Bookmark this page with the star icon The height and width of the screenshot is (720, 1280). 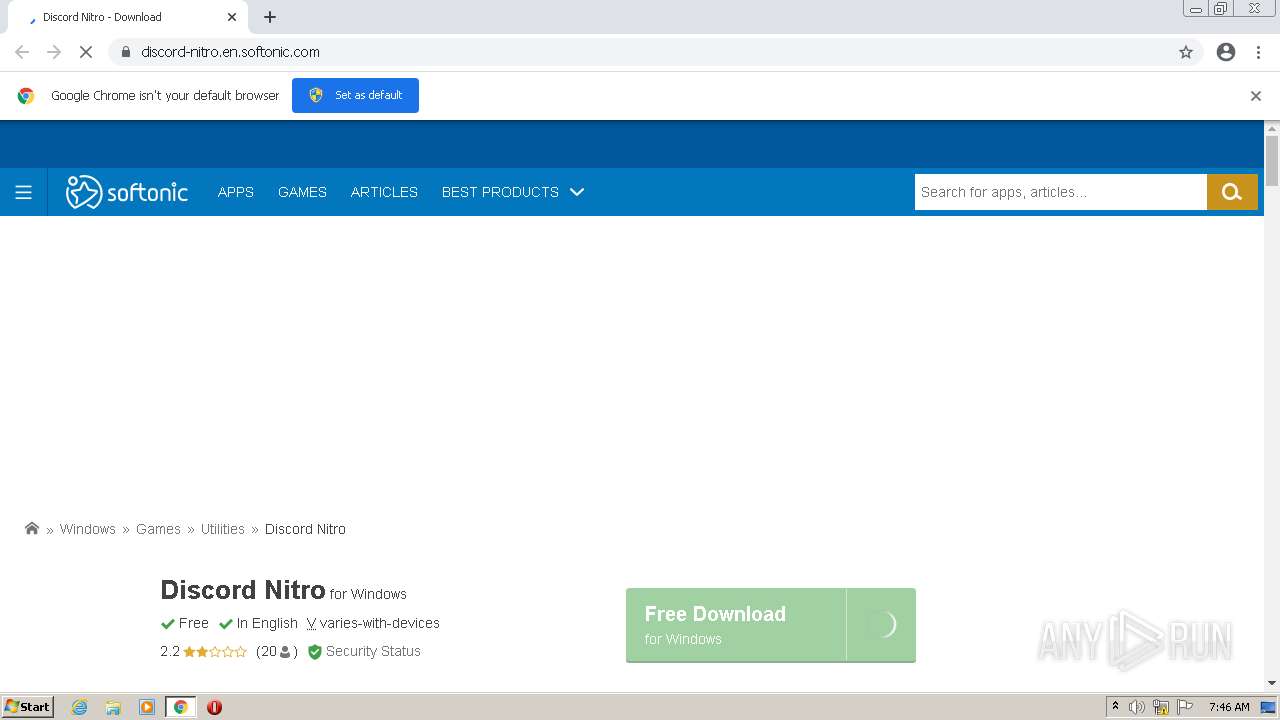(1186, 52)
